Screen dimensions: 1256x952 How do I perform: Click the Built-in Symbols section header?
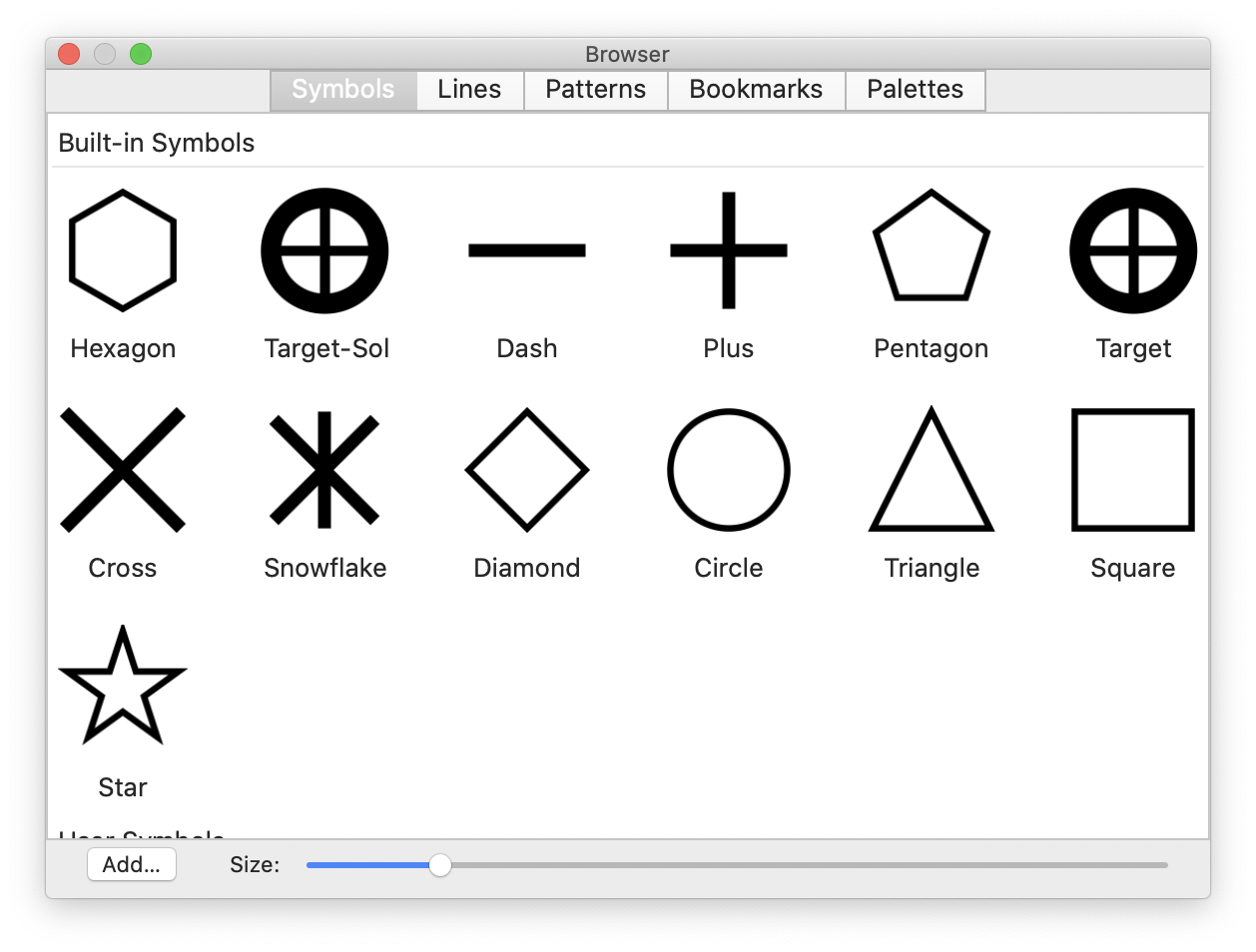click(156, 142)
